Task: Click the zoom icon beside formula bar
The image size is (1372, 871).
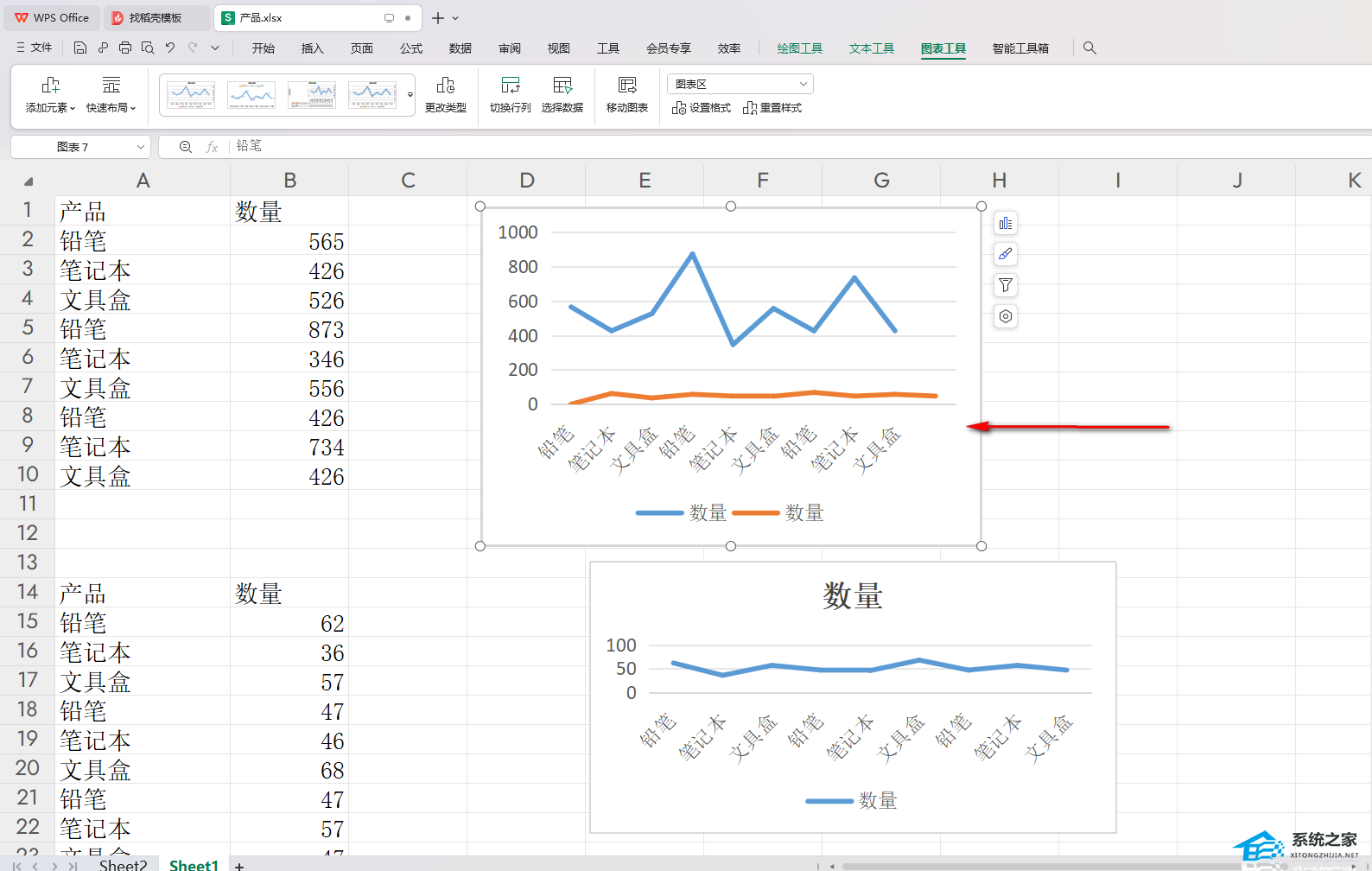Action: (185, 147)
